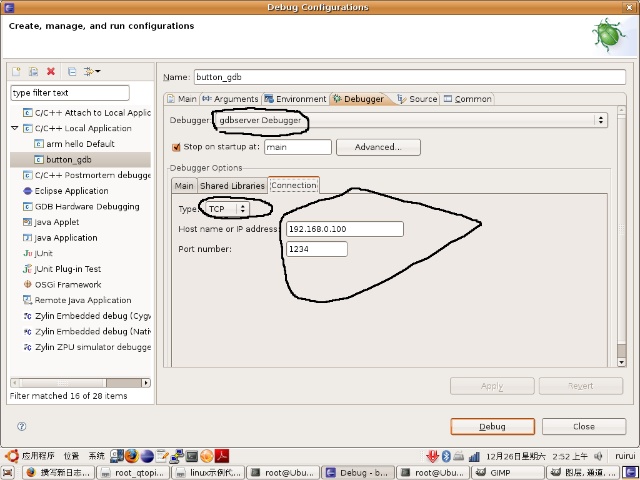The height and width of the screenshot is (480, 640).
Task: Collapse the C/C++ Local Application node
Action: (x=15, y=128)
